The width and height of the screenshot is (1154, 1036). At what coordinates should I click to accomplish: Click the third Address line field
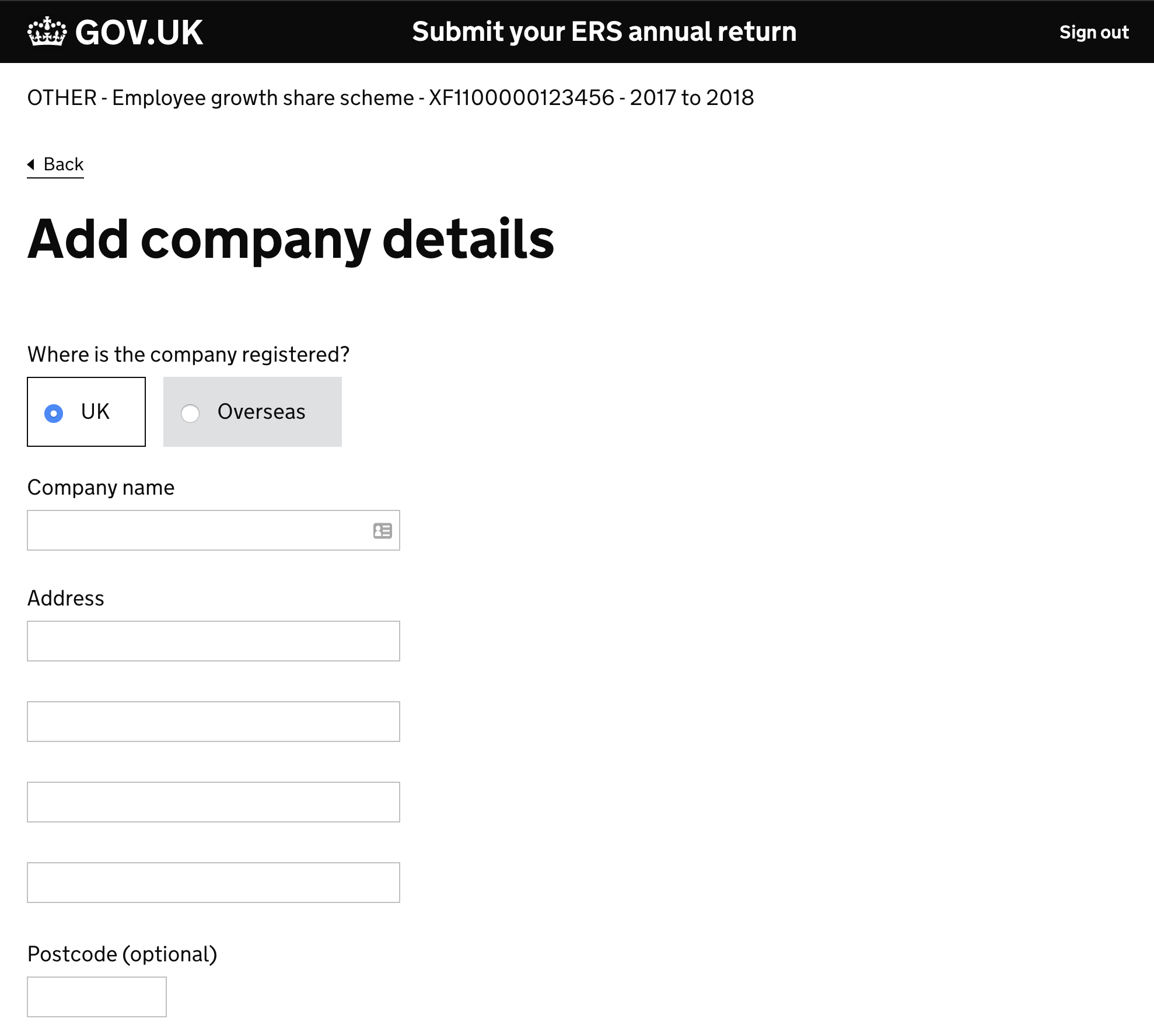coord(213,802)
